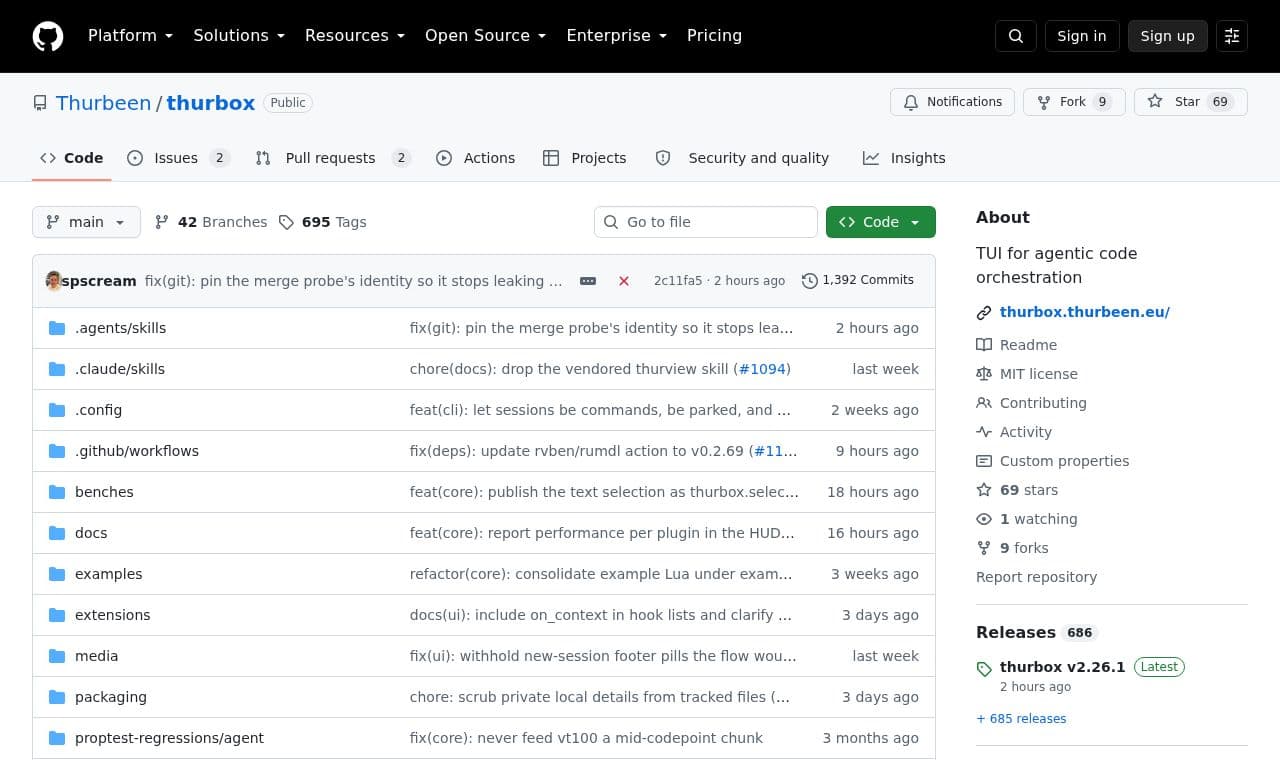
Task: Click the .agents/skills folder icon
Action: click(57, 328)
